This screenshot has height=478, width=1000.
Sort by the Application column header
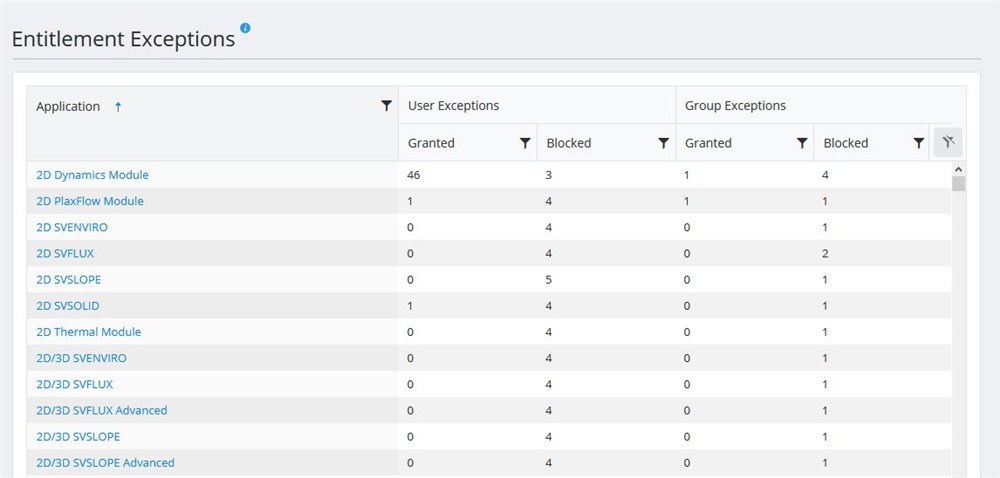(x=68, y=107)
